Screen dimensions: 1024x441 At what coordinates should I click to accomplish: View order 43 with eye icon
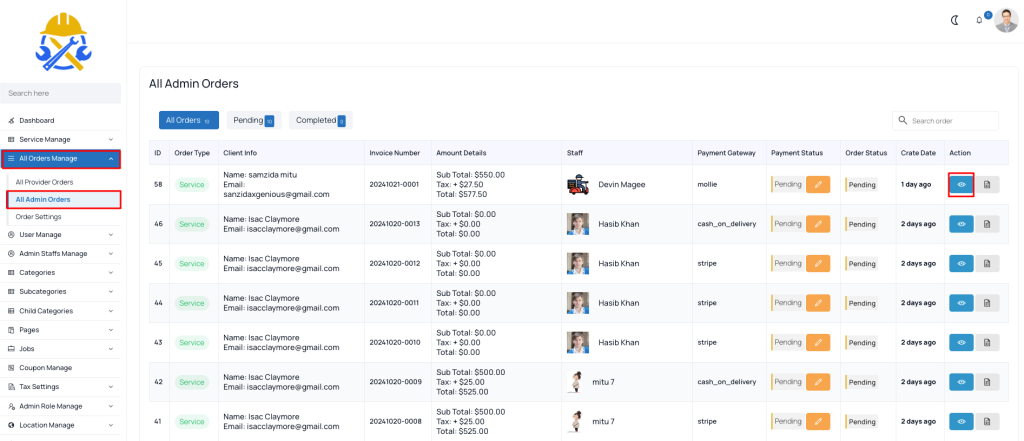(x=961, y=342)
